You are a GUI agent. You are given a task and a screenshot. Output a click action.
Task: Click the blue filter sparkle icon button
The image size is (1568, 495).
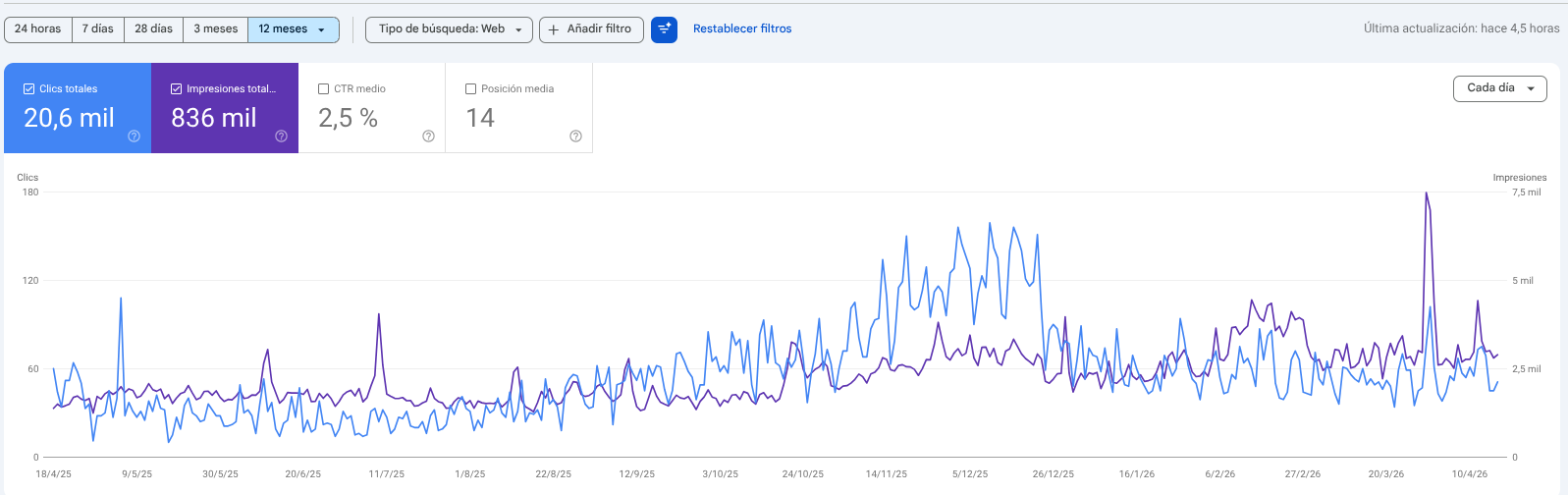[664, 29]
